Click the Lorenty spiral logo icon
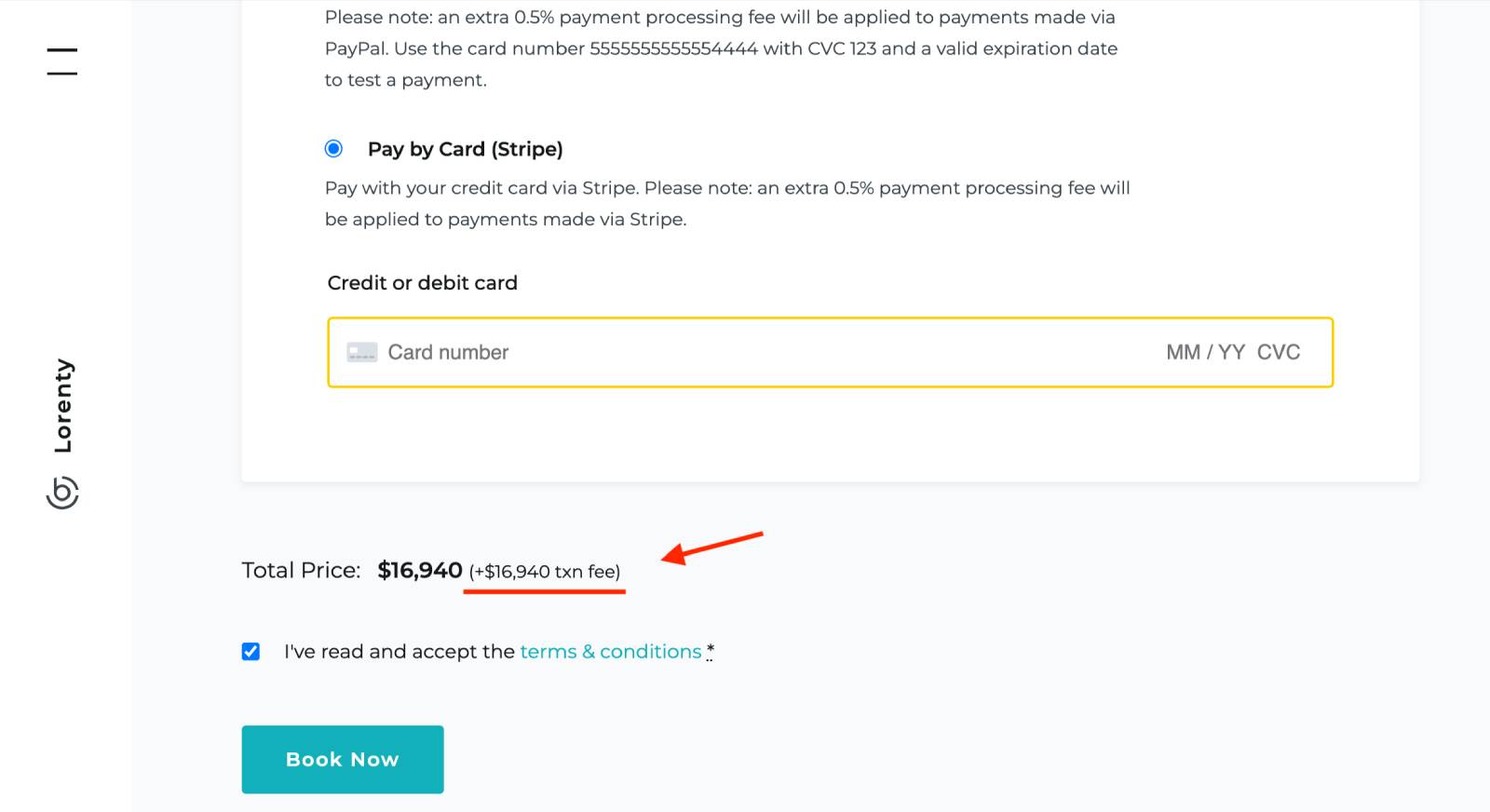 (62, 493)
